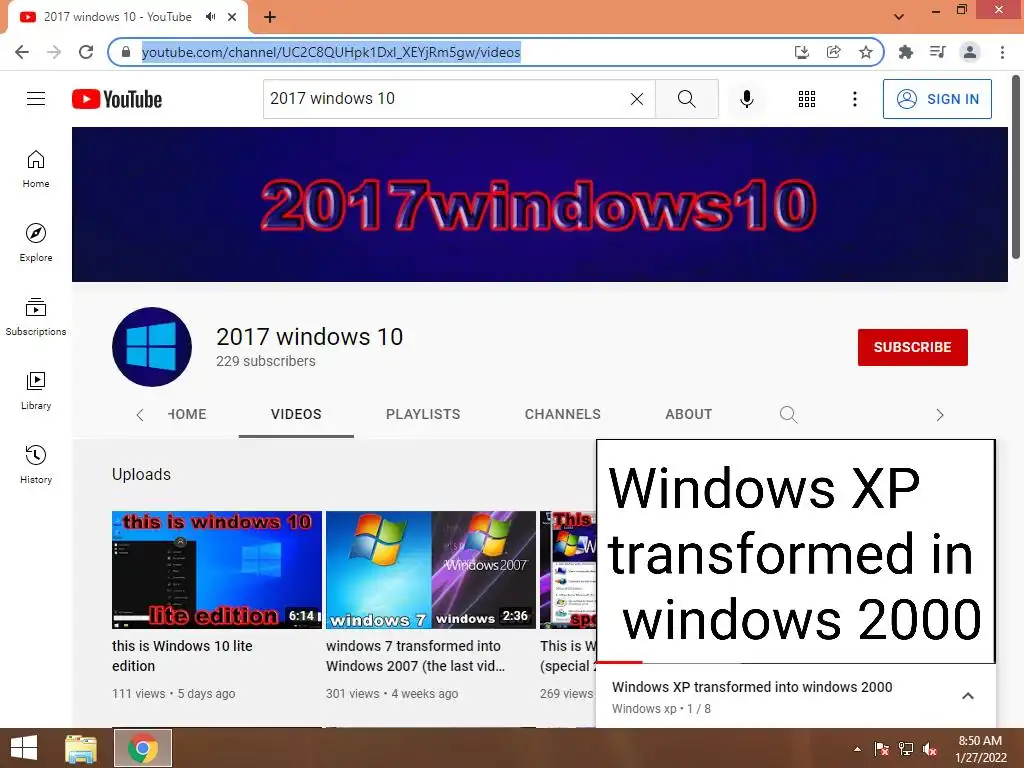1024x768 pixels.
Task: Click the browser address bar URL
Action: click(x=331, y=52)
